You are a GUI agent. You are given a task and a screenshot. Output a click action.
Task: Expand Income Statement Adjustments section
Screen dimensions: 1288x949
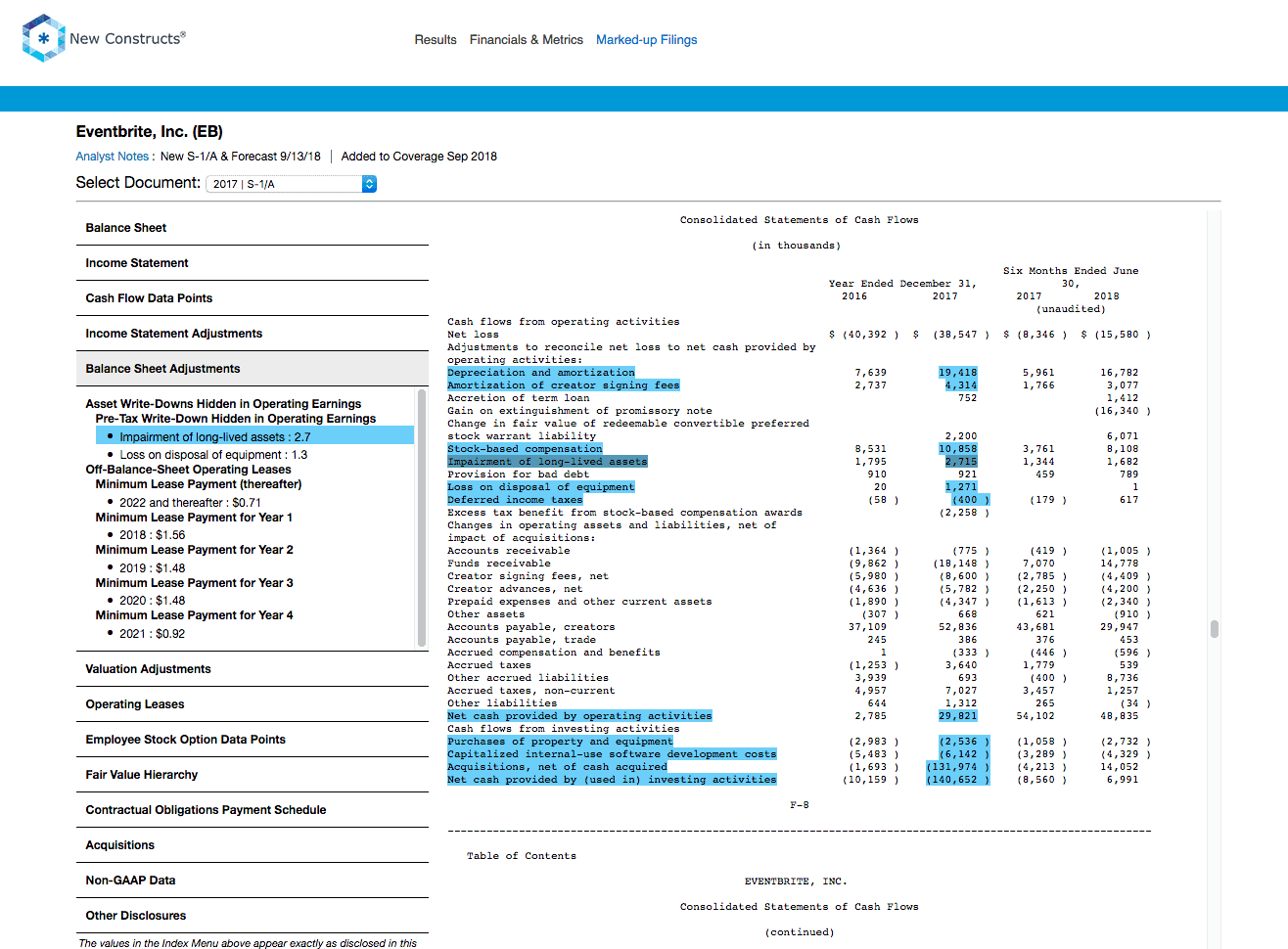(253, 334)
